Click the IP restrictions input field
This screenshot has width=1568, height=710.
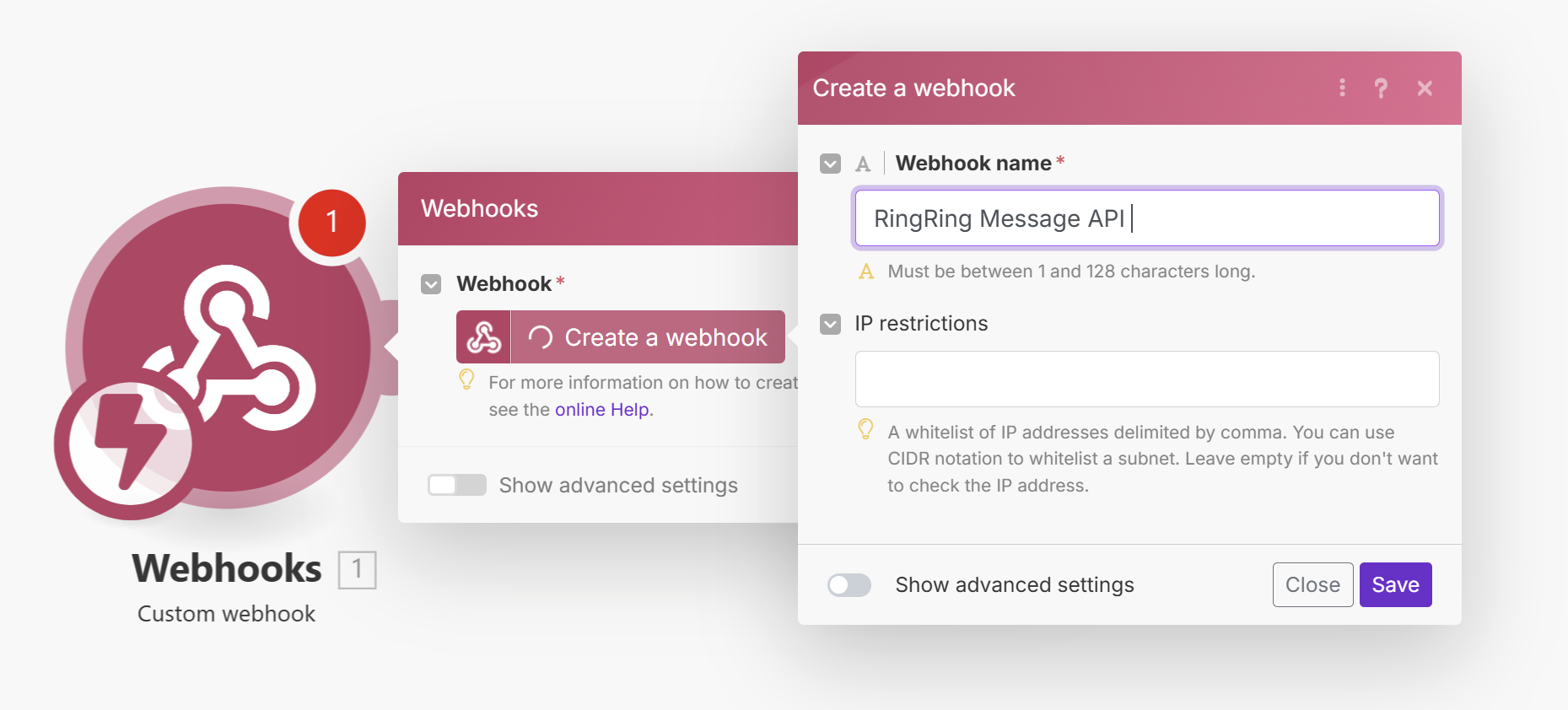coord(1147,379)
